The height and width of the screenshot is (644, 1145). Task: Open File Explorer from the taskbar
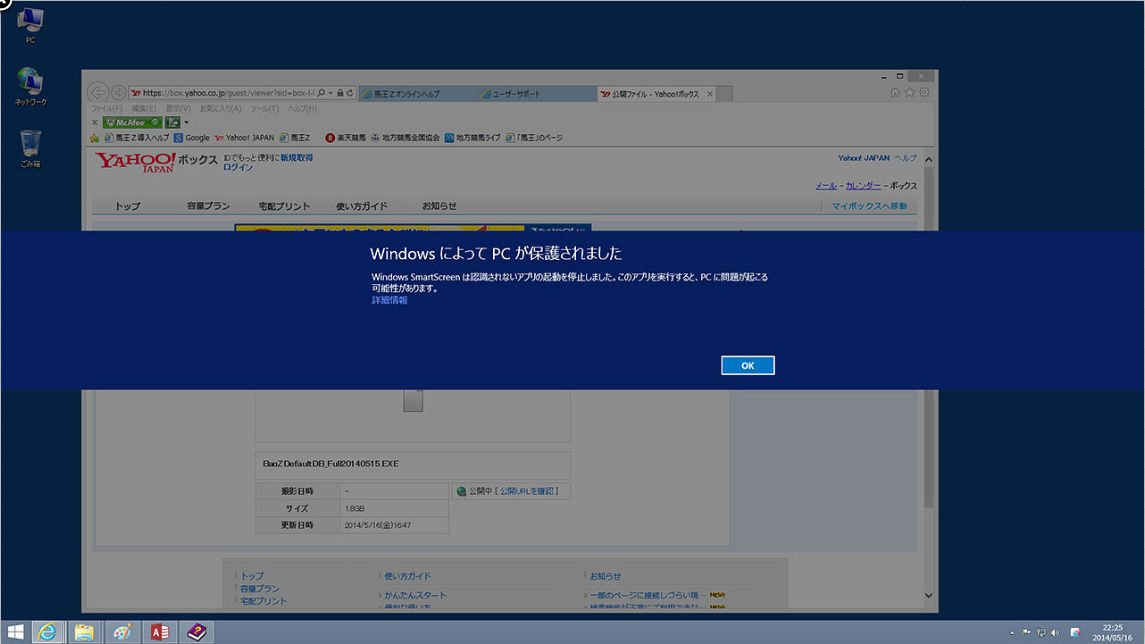(x=84, y=632)
